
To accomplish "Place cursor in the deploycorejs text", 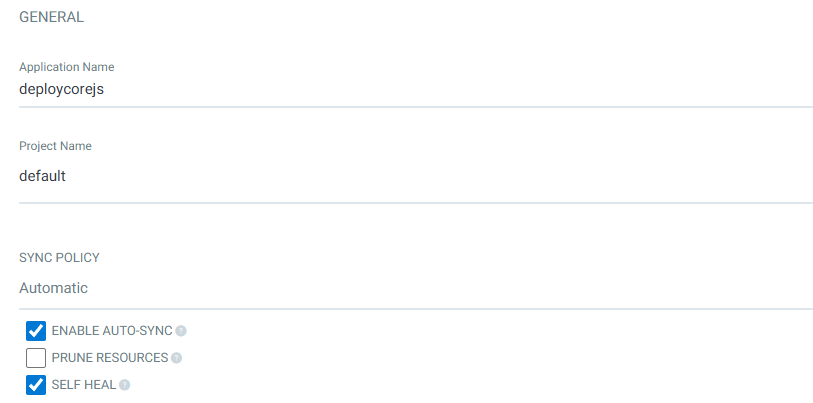I will click(61, 89).
